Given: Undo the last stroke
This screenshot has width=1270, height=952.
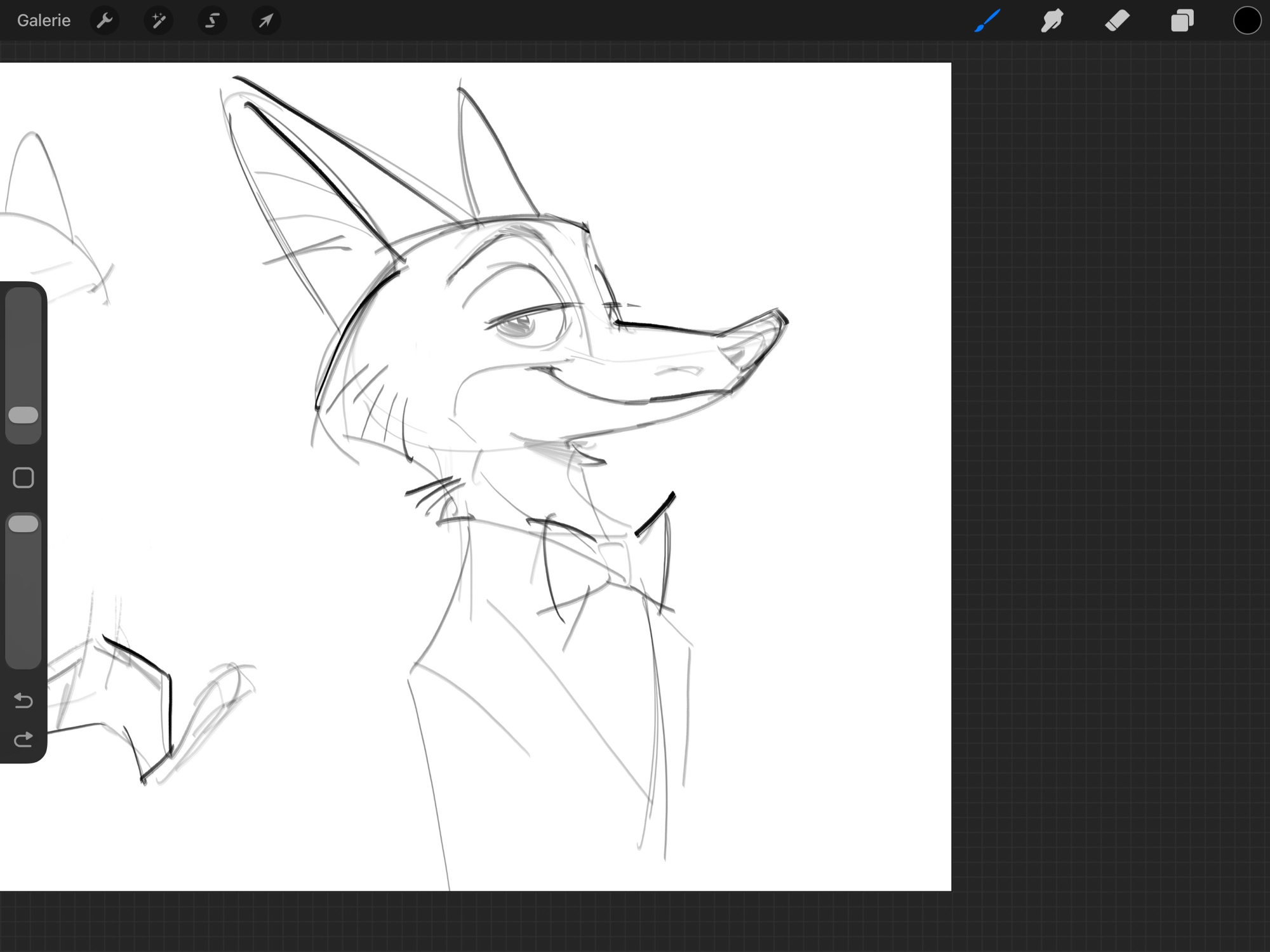Looking at the screenshot, I should point(23,701).
